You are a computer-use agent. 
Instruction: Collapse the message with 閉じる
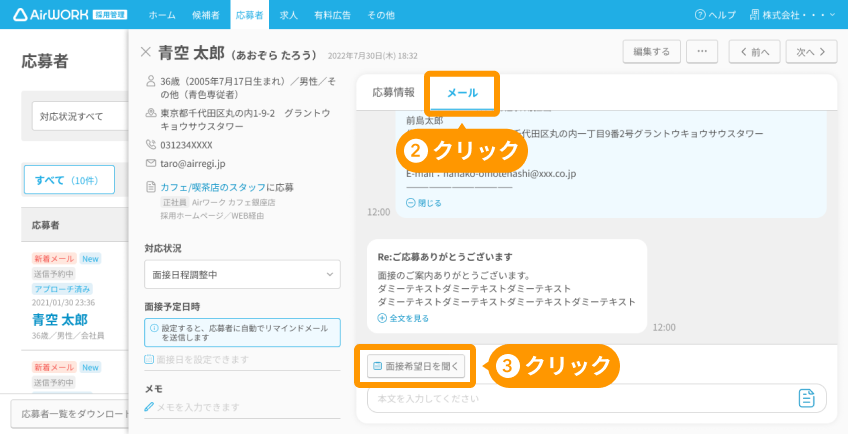423,203
